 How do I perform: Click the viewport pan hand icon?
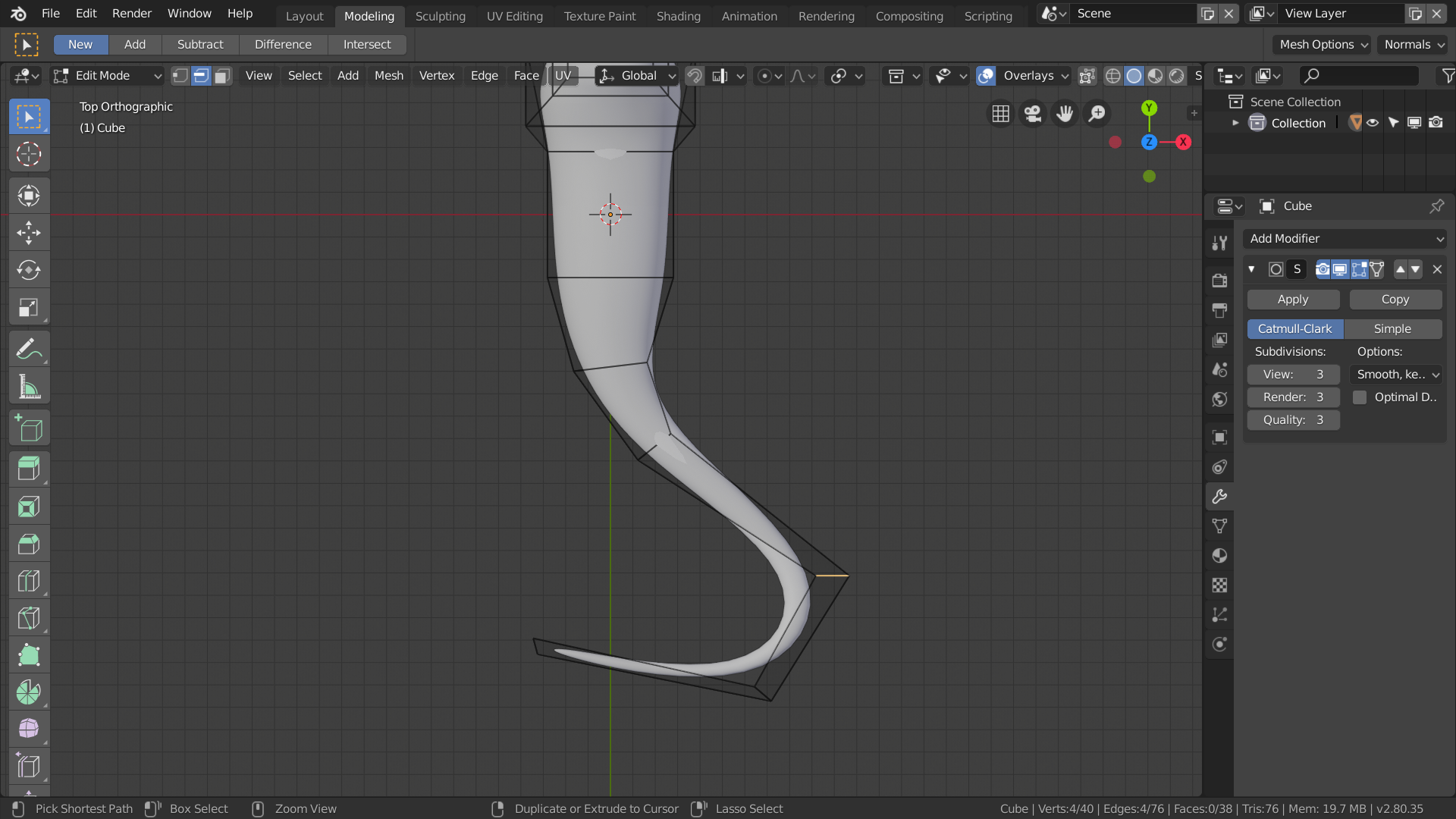point(1065,114)
